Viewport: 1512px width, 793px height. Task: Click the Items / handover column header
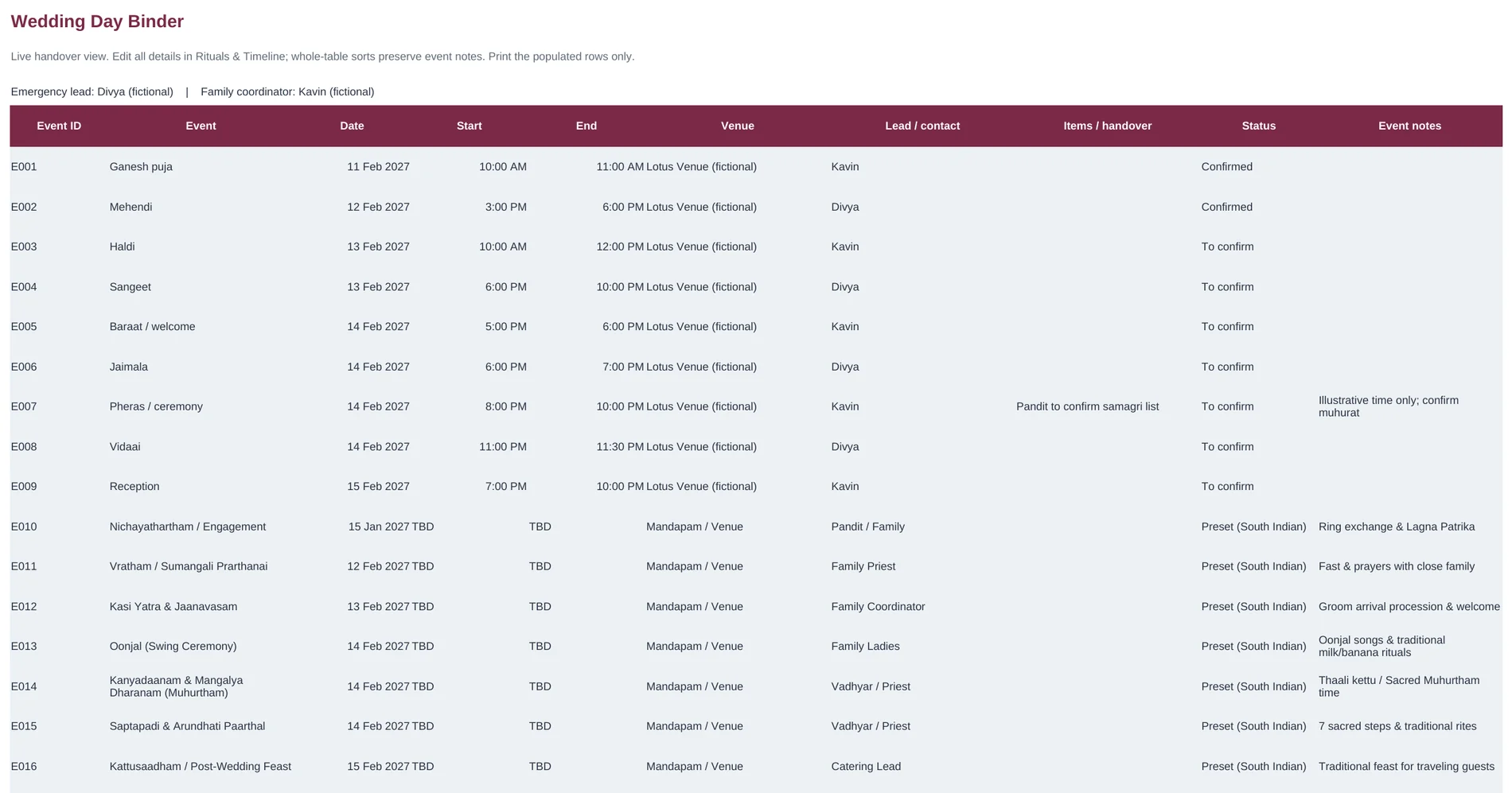1108,126
